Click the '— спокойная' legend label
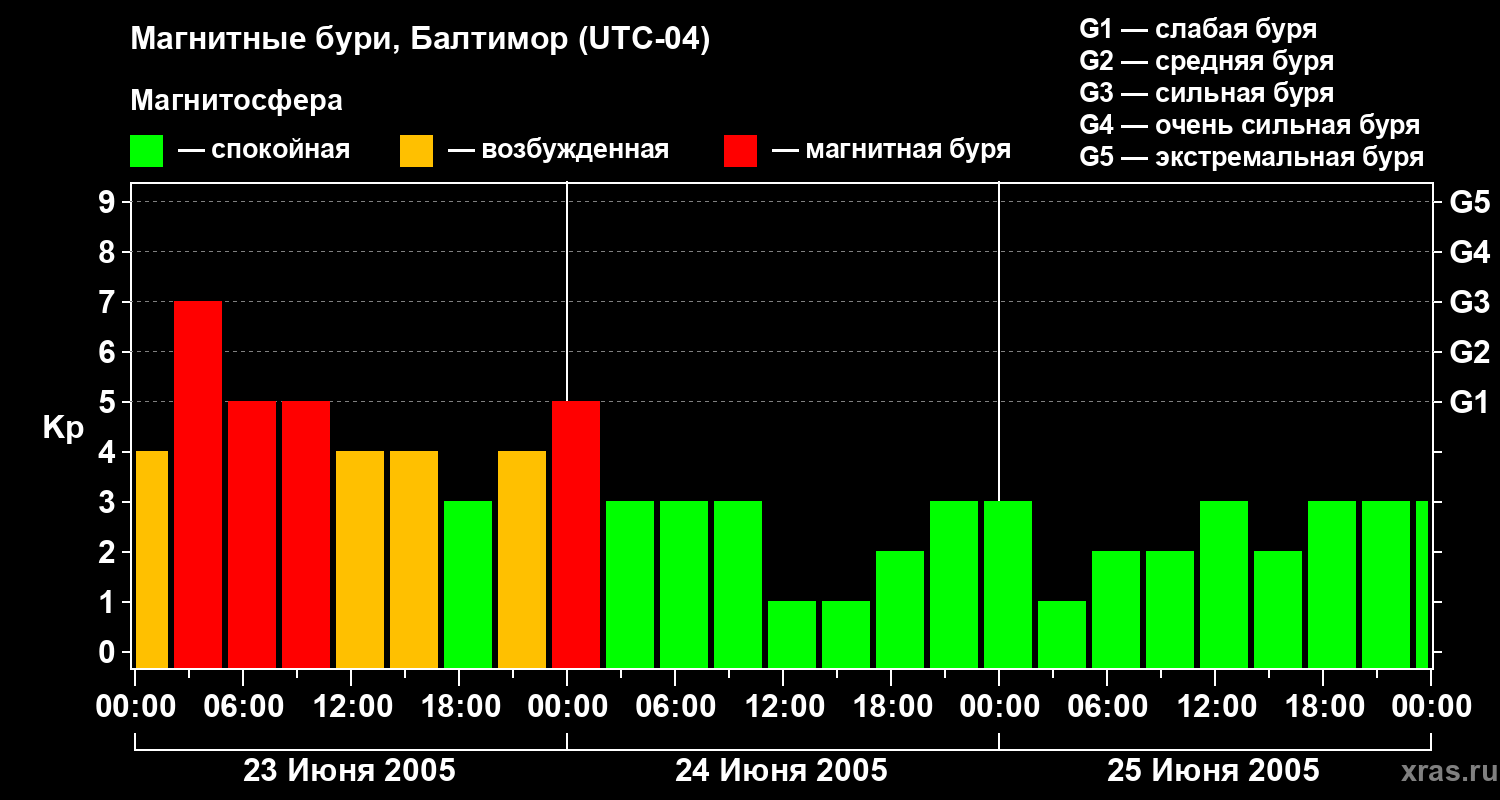This screenshot has height=800, width=1500. coord(264,151)
